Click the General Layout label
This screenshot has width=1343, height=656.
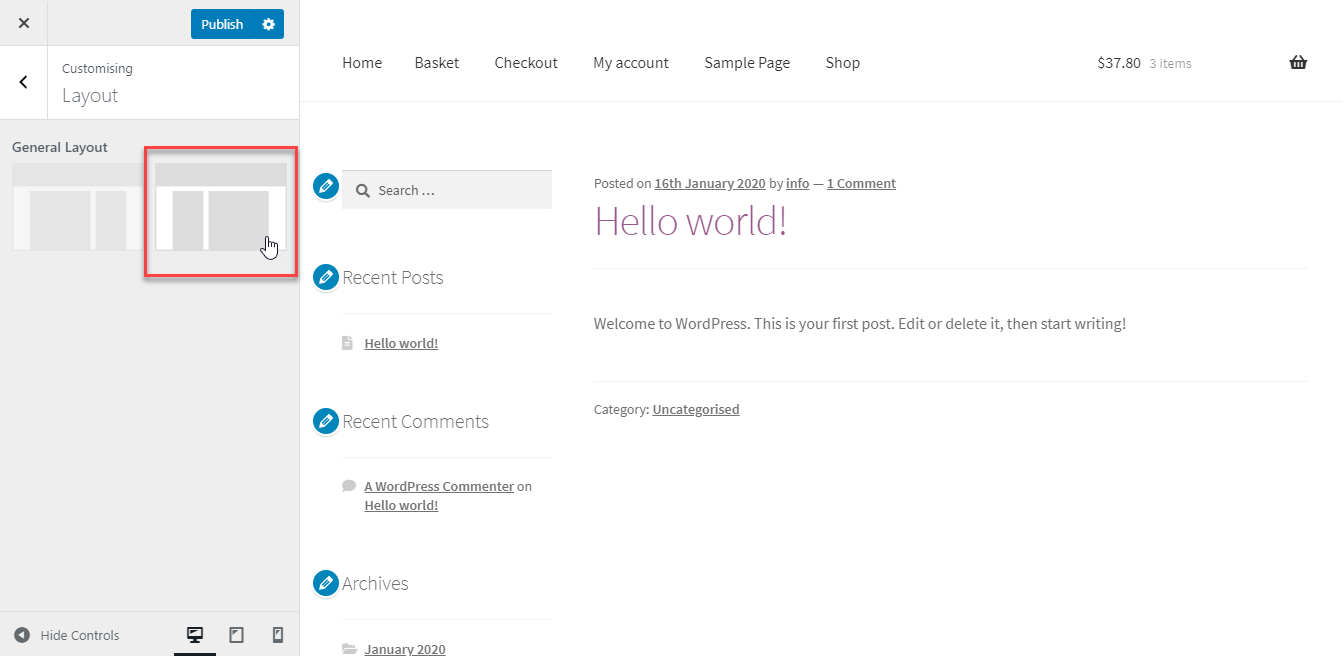[x=60, y=147]
